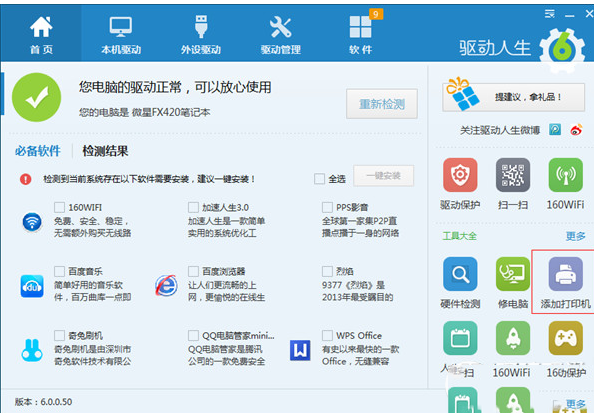Click the gift box icon on suggestion banner
594x413 pixels.
coord(462,94)
